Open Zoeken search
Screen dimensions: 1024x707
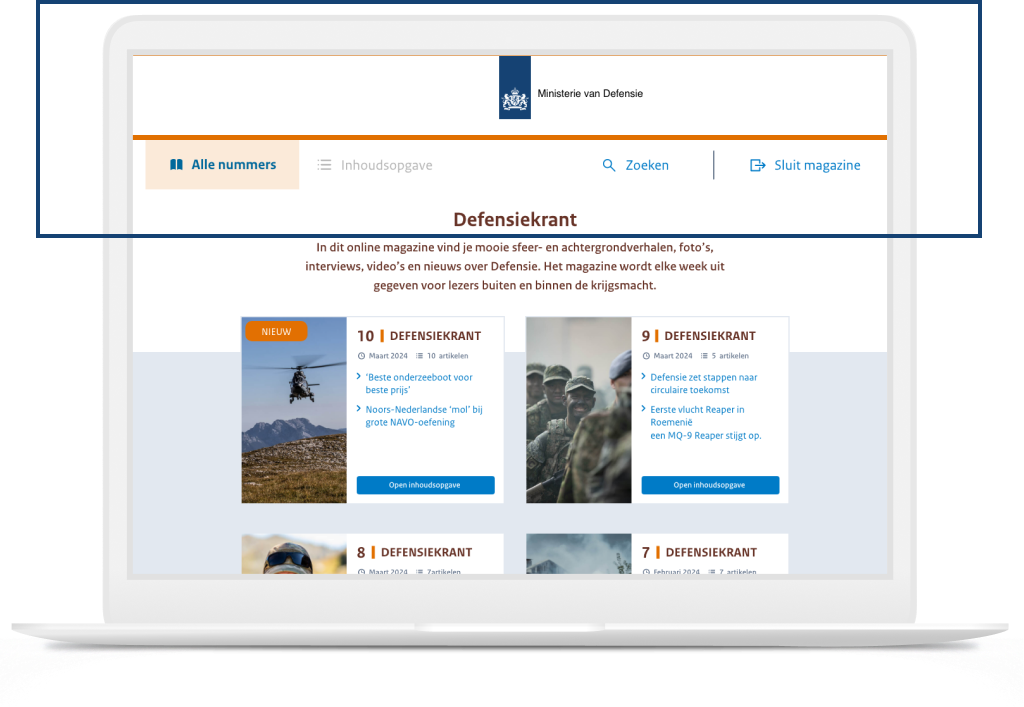pyautogui.click(x=635, y=165)
